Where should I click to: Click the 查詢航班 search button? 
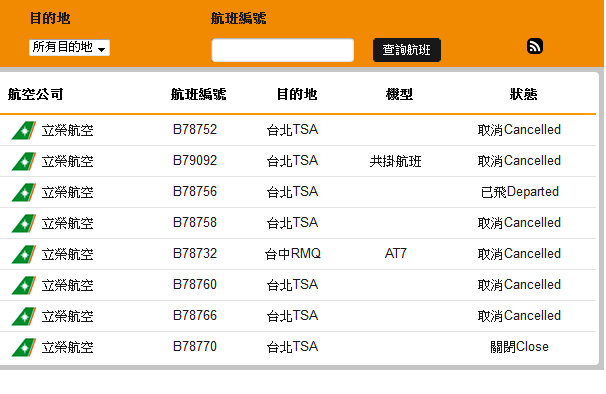407,50
